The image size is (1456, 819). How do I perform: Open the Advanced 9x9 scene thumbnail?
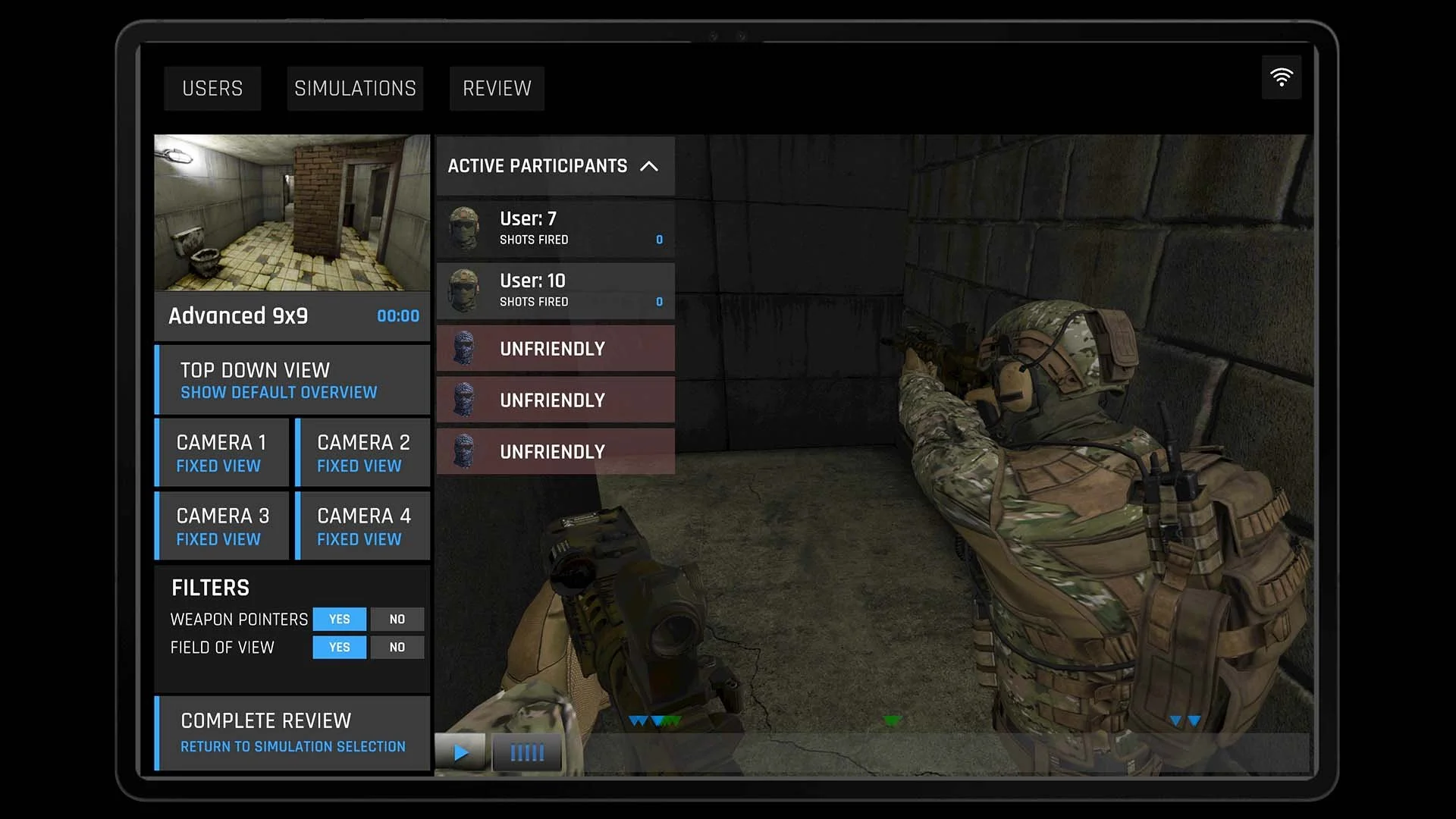coord(292,212)
